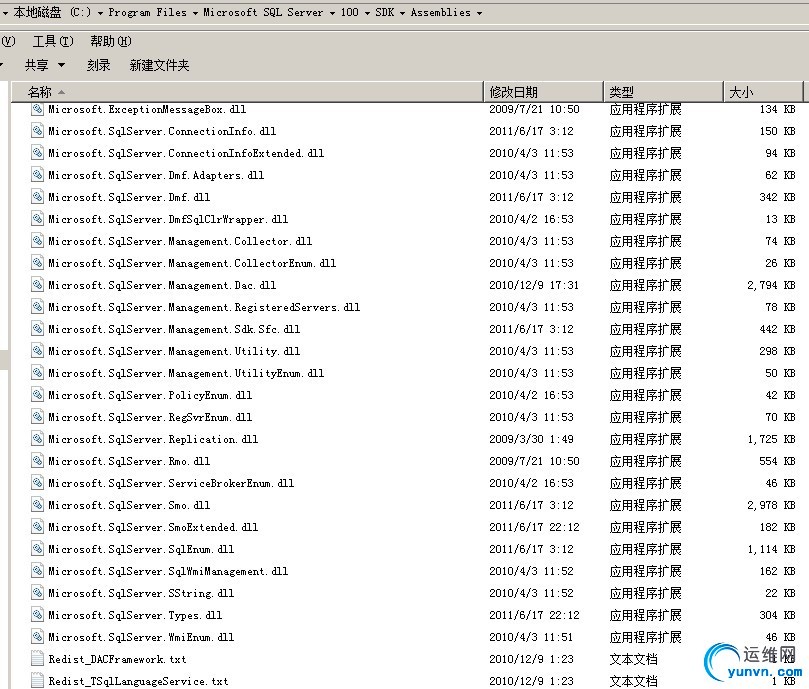Click the icon of Microsoft.SqlServer.SString.dll
Viewport: 809px width, 689px height.
(37, 593)
